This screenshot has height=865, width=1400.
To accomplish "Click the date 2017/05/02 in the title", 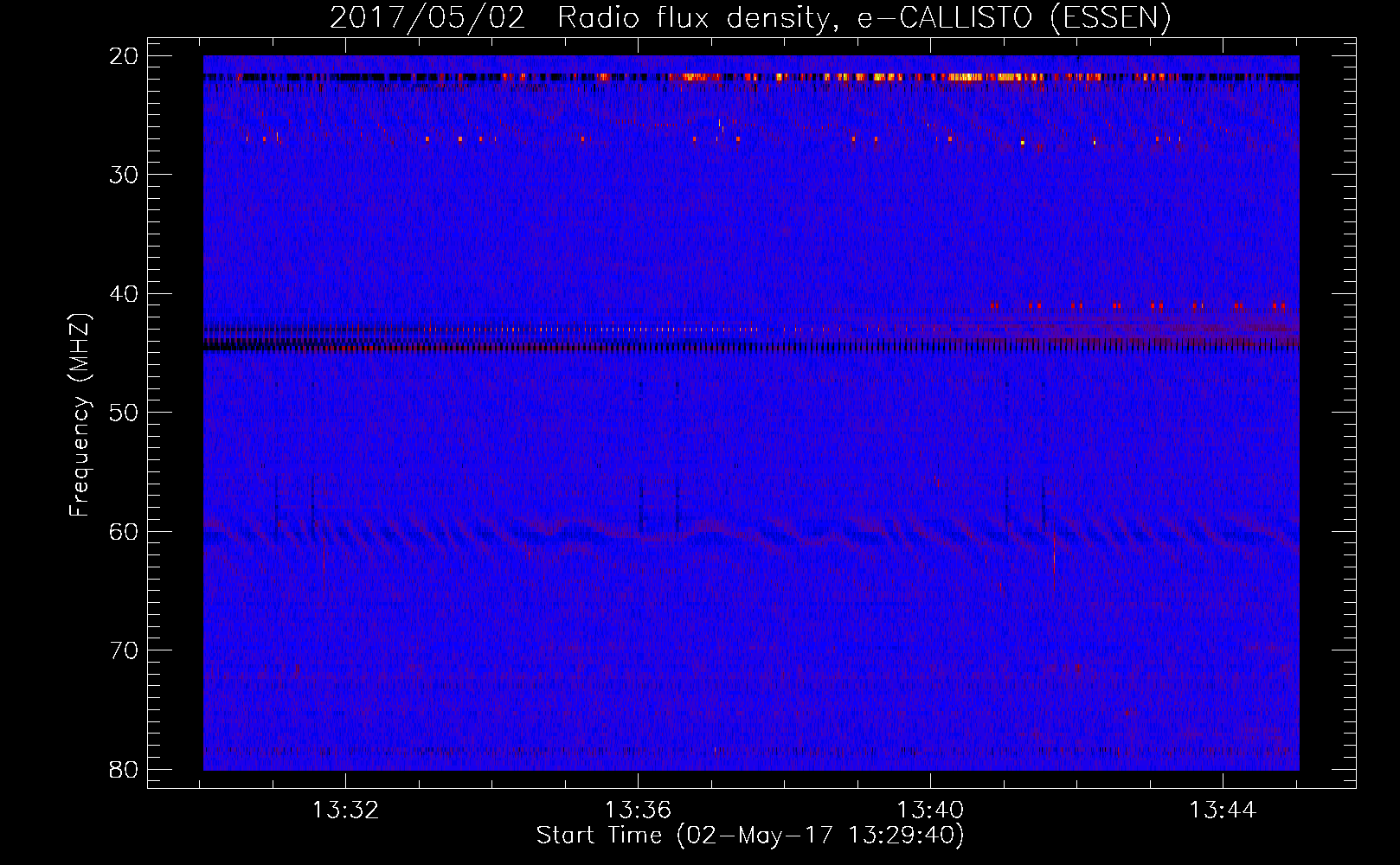I will point(427,18).
